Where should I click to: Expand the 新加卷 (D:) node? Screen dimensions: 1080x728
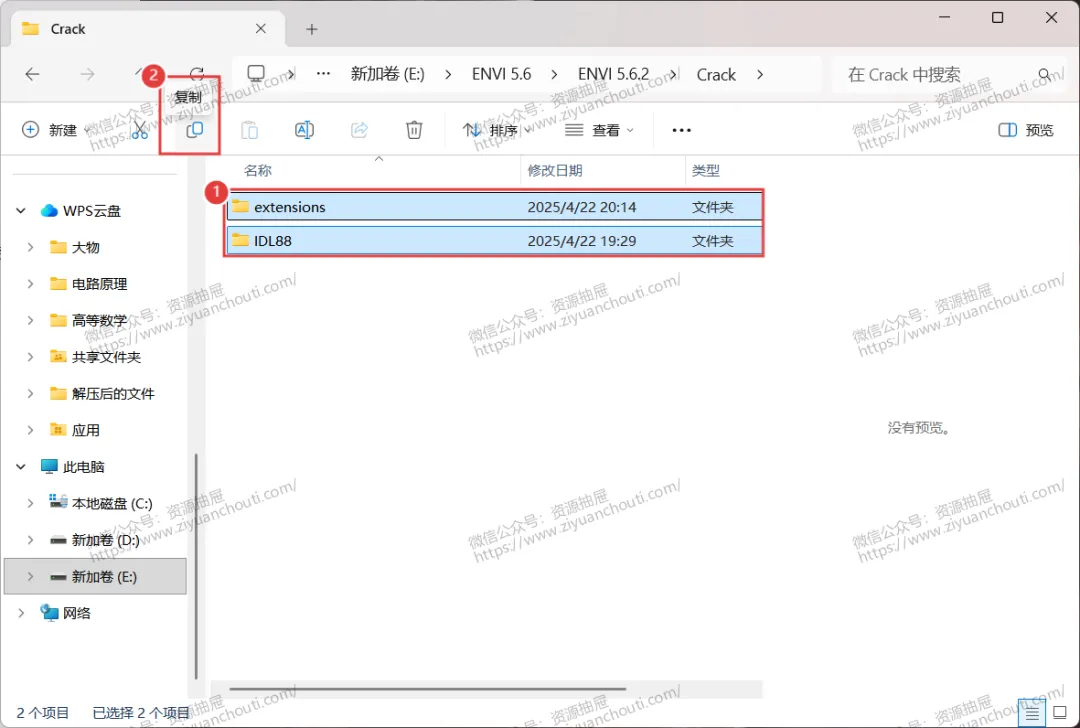pos(30,540)
